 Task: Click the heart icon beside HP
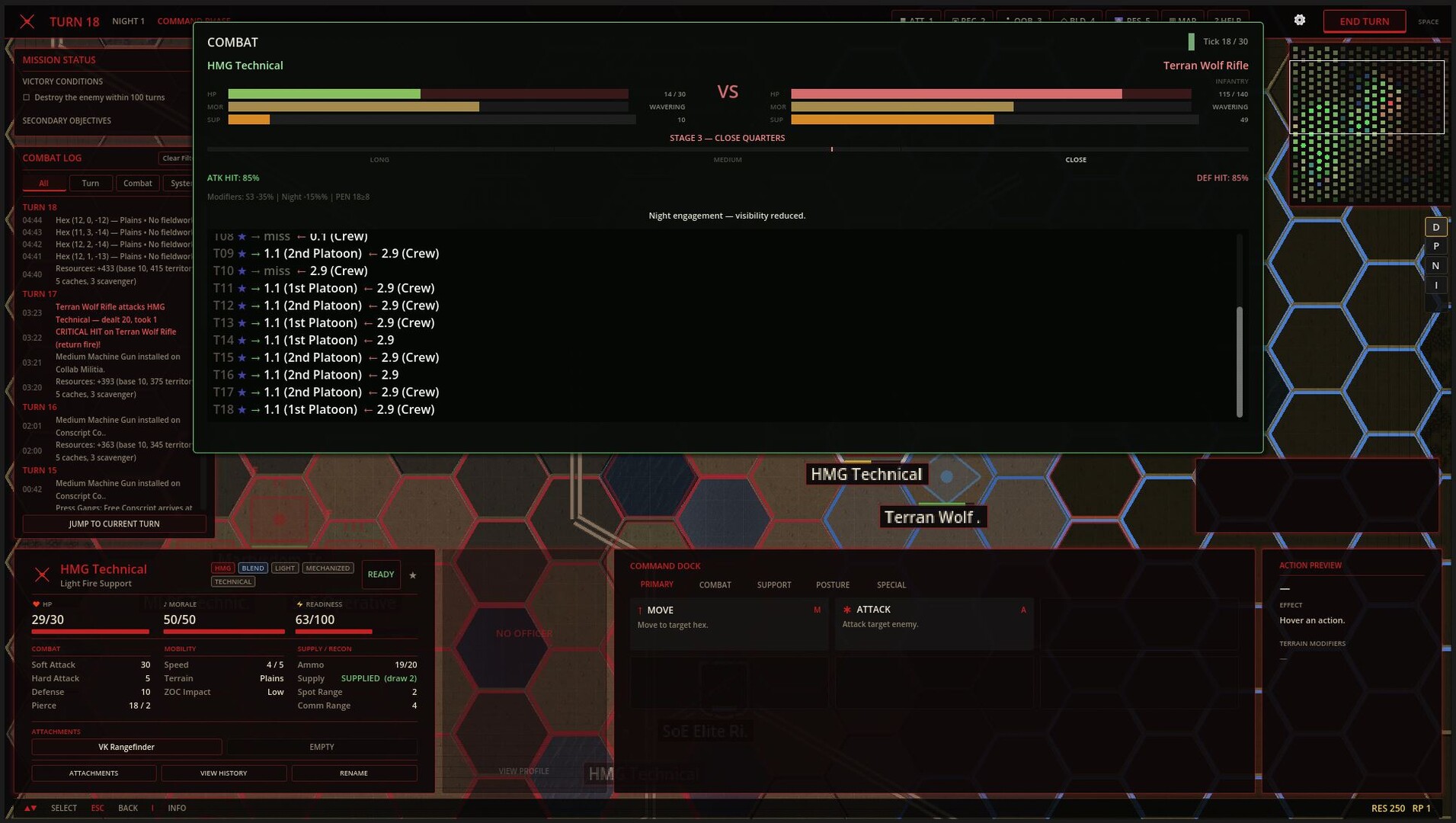36,604
